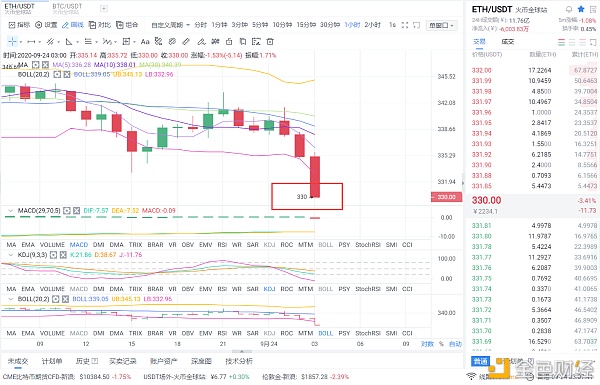
Task: Set a price alert bell icon
Action: click(569, 9)
